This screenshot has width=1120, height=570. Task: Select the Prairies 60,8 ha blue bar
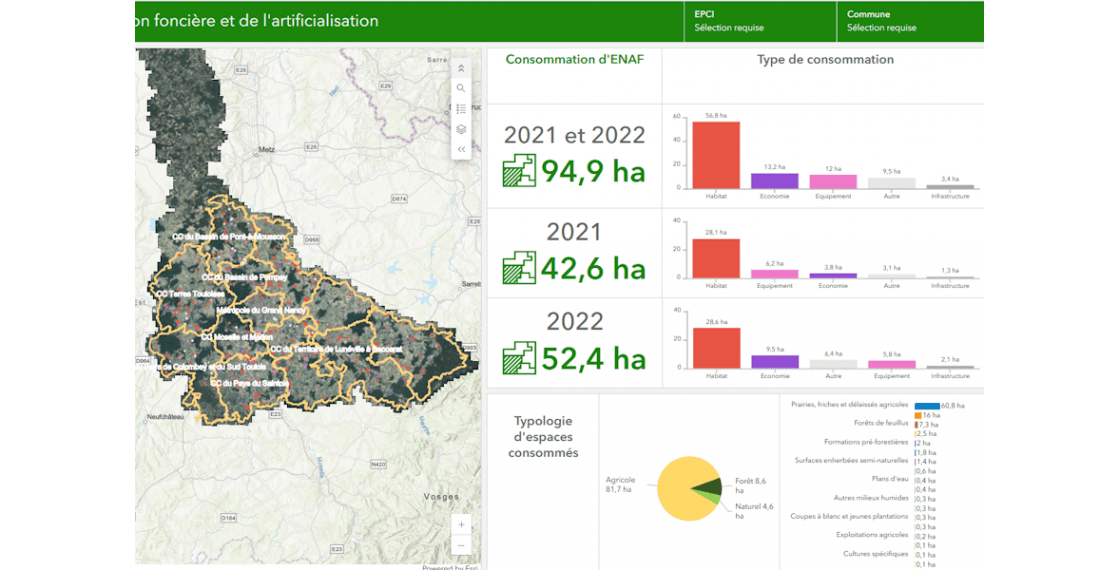[x=926, y=406]
